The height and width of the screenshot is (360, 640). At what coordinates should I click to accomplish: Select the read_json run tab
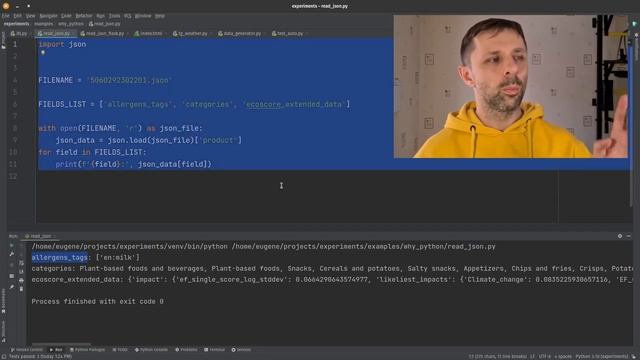click(x=39, y=236)
